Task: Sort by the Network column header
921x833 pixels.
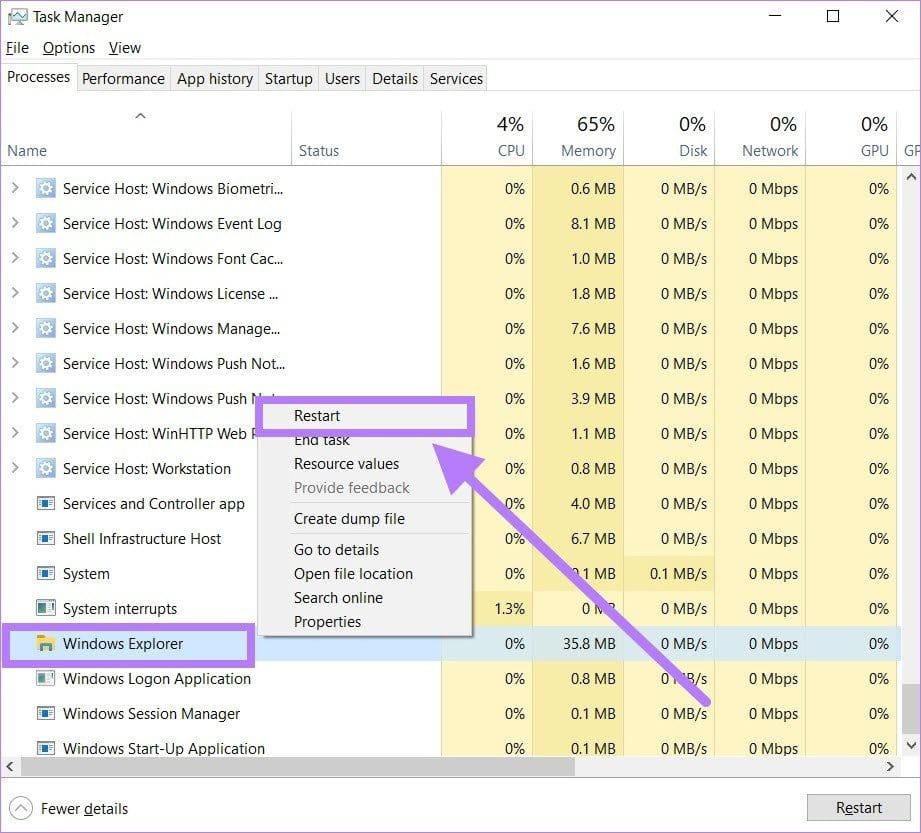Action: pyautogui.click(x=759, y=139)
